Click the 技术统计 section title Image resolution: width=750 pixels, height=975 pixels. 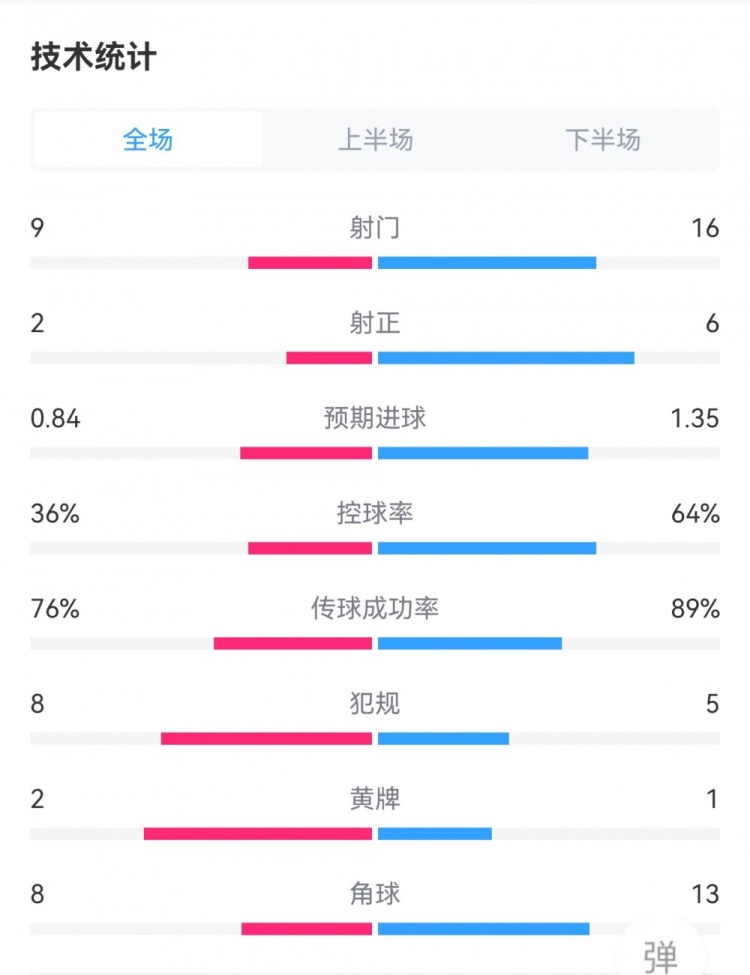tap(93, 57)
